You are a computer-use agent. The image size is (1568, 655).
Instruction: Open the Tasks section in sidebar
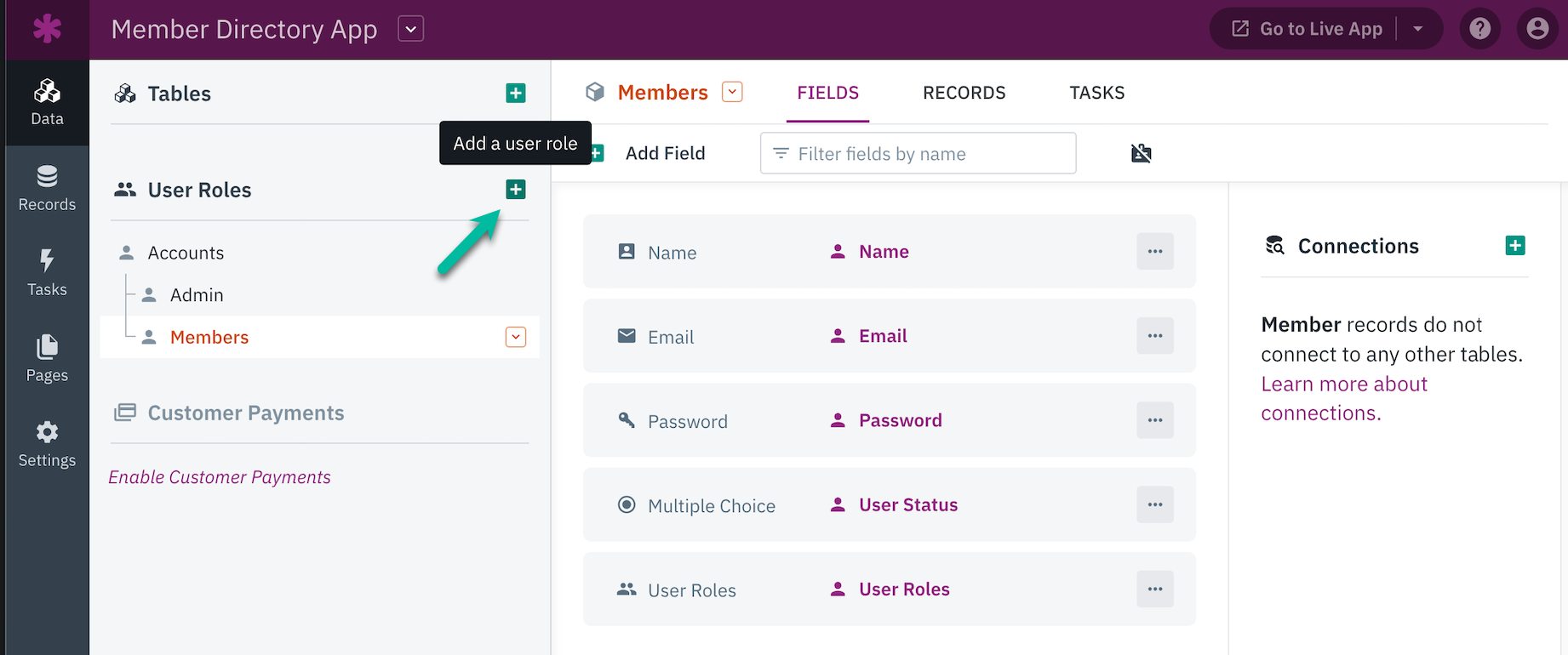click(x=47, y=273)
